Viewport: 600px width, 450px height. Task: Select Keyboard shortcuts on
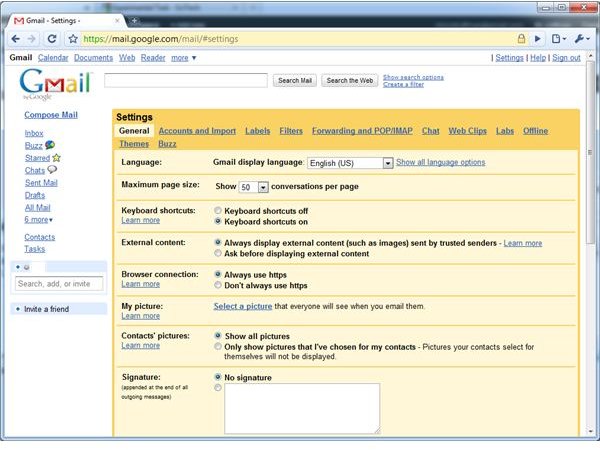218,221
